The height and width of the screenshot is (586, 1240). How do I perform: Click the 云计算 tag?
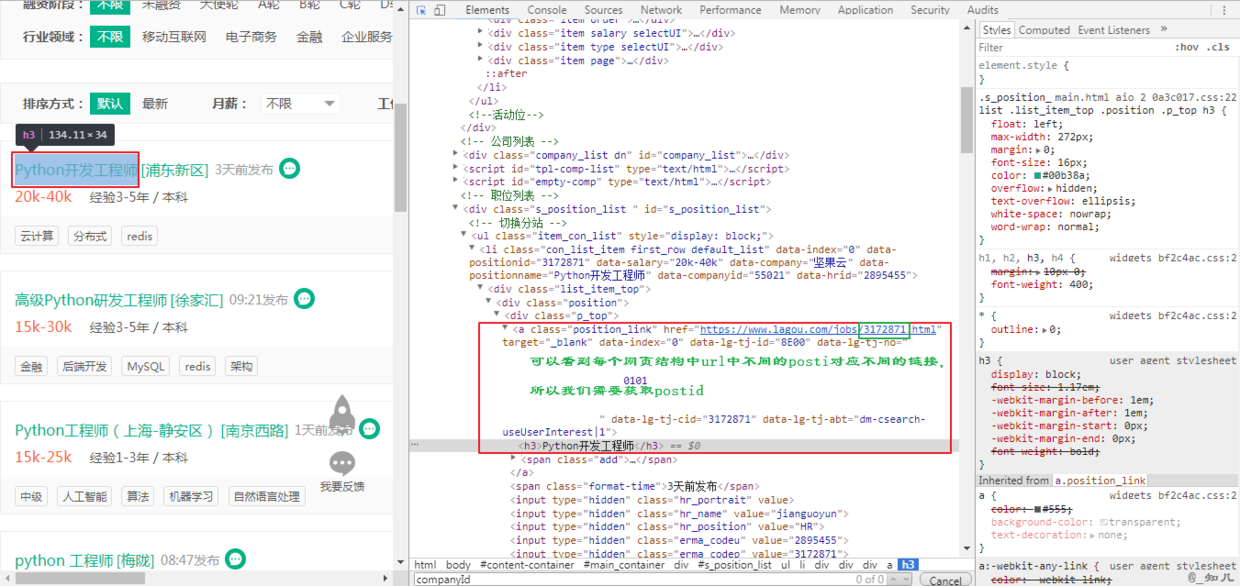(x=37, y=236)
